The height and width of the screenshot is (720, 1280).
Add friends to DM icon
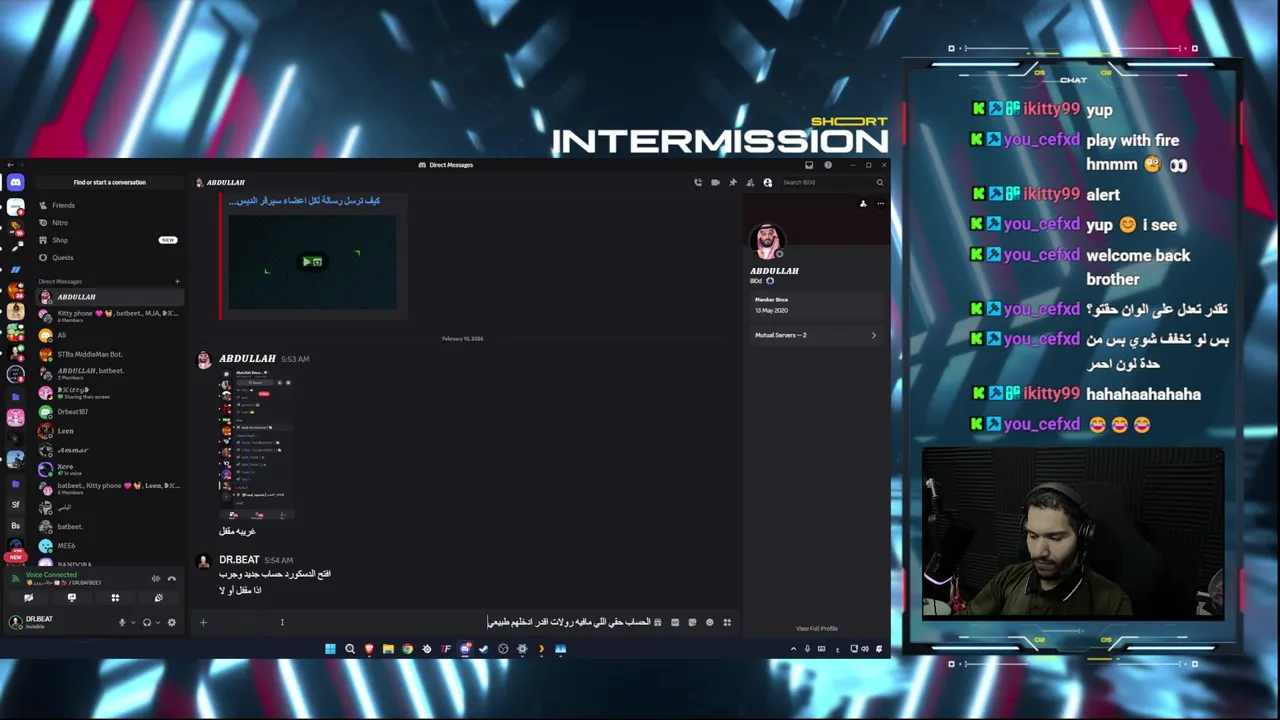coord(750,182)
